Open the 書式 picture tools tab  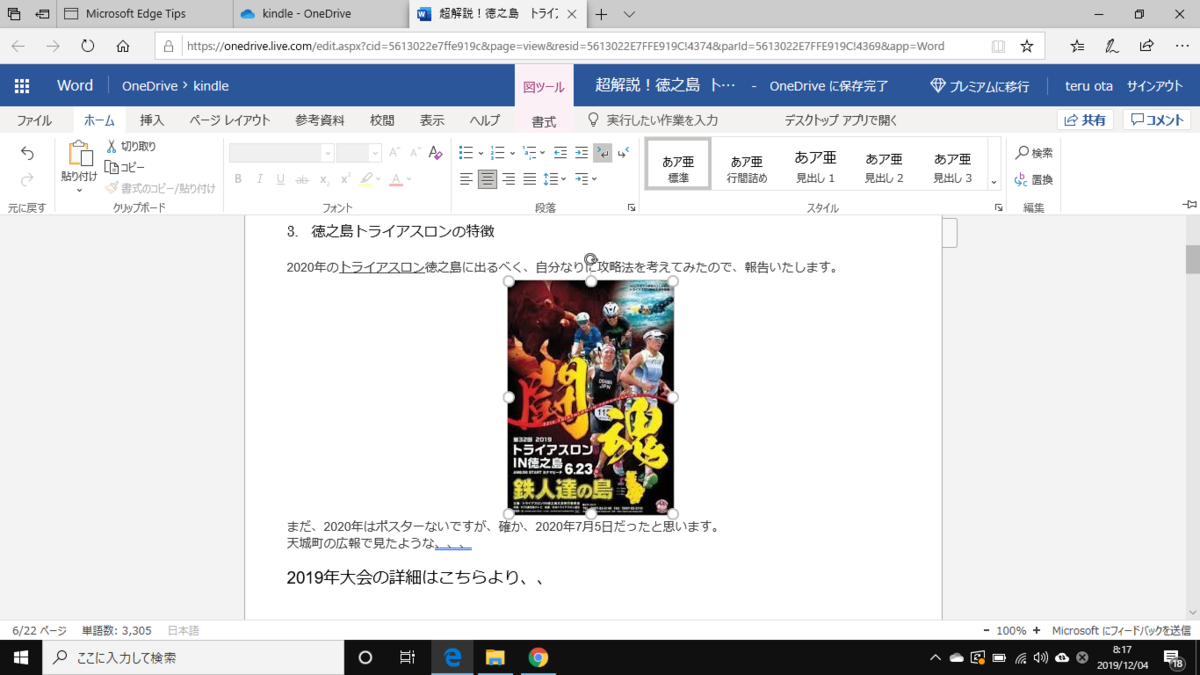[543, 120]
